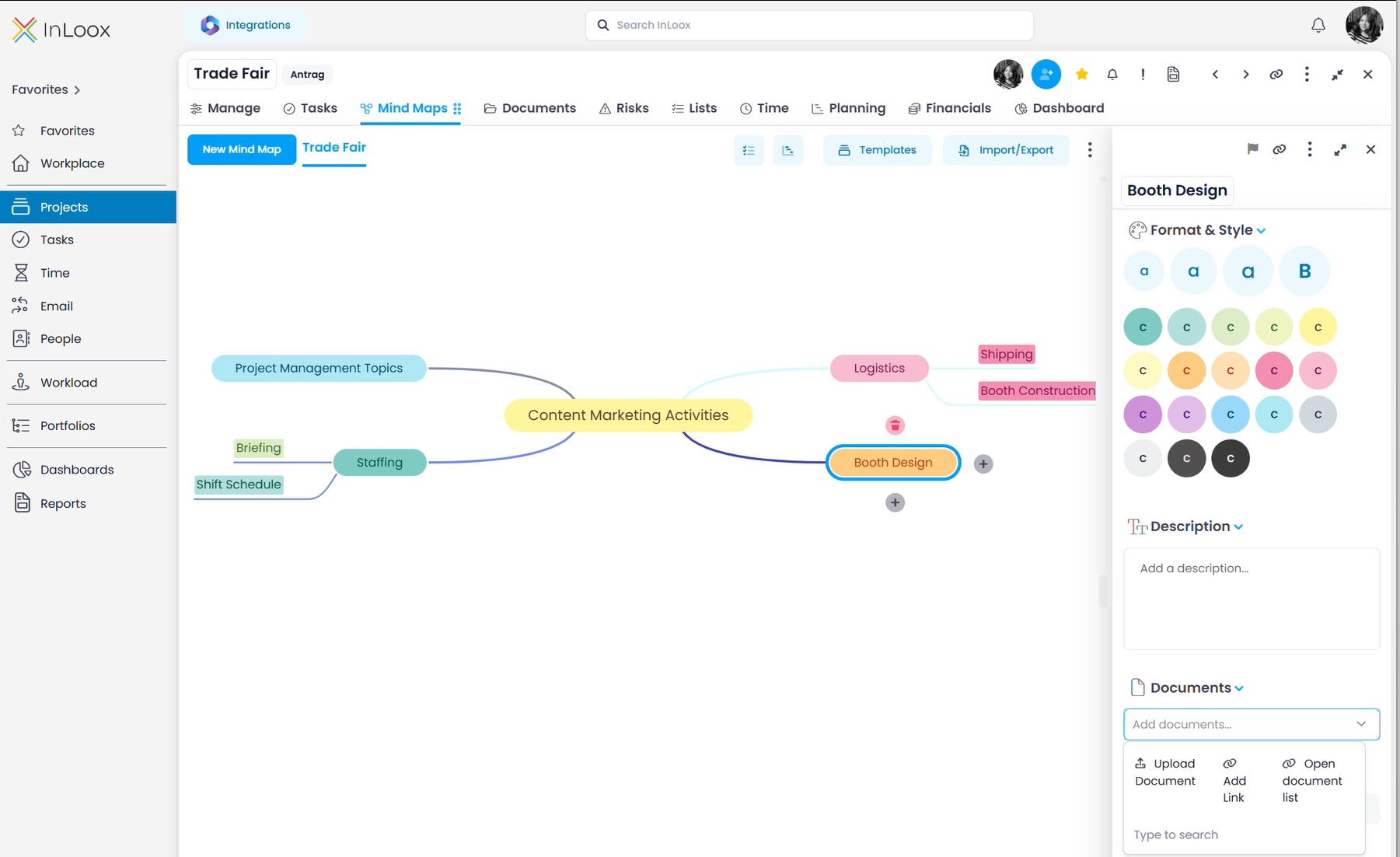Open Import/Export options
The width and height of the screenshot is (1400, 857).
(x=1006, y=150)
